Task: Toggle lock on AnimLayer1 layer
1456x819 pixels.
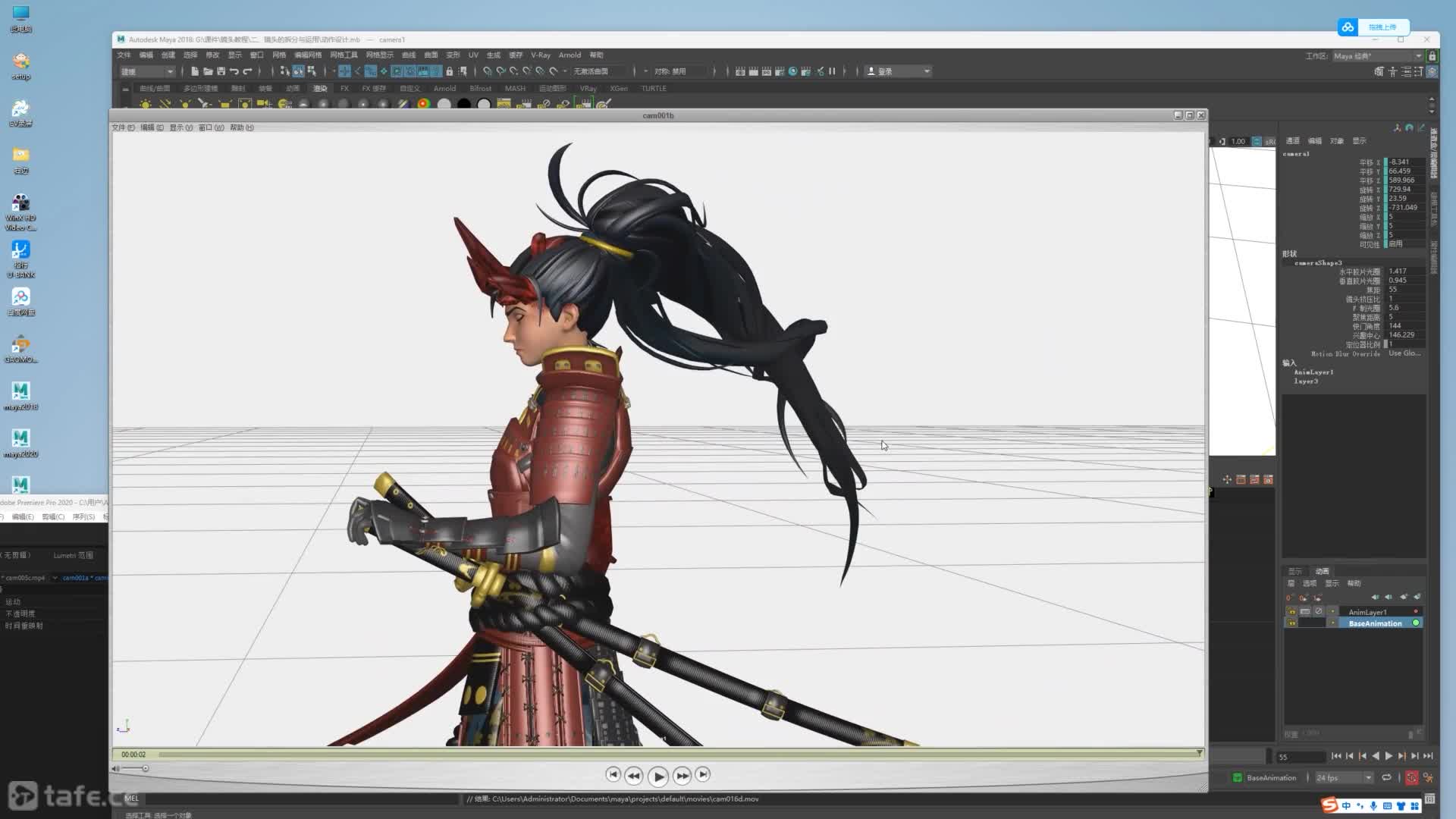Action: pos(1291,612)
